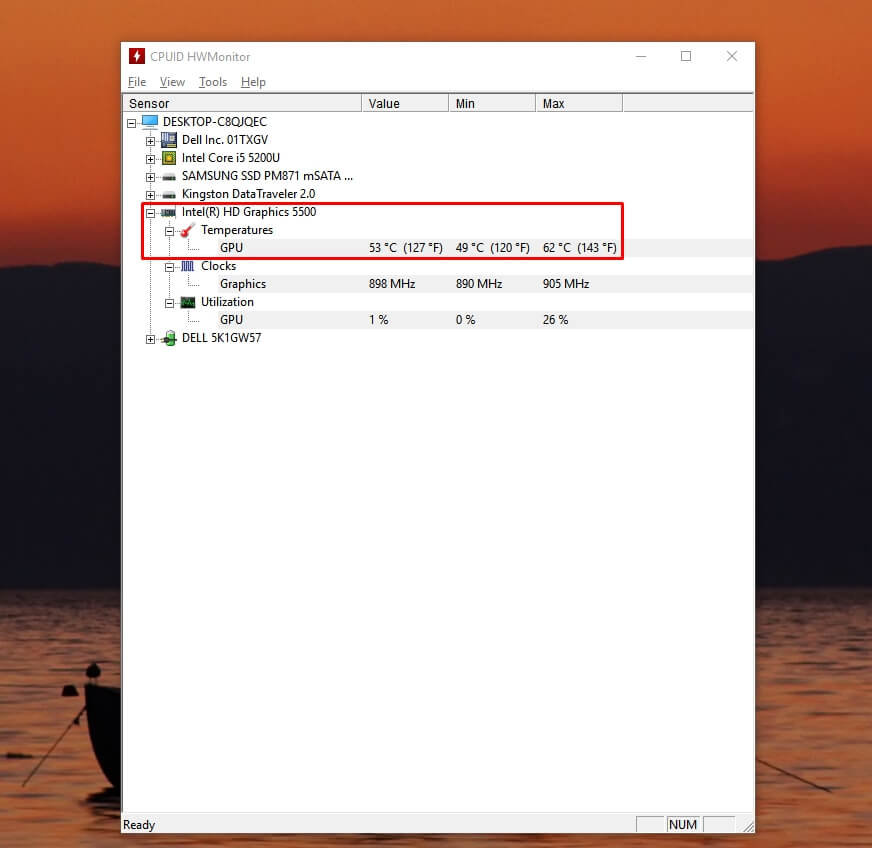The height and width of the screenshot is (848, 872).
Task: Select the Utilization meter icon
Action: click(186, 301)
